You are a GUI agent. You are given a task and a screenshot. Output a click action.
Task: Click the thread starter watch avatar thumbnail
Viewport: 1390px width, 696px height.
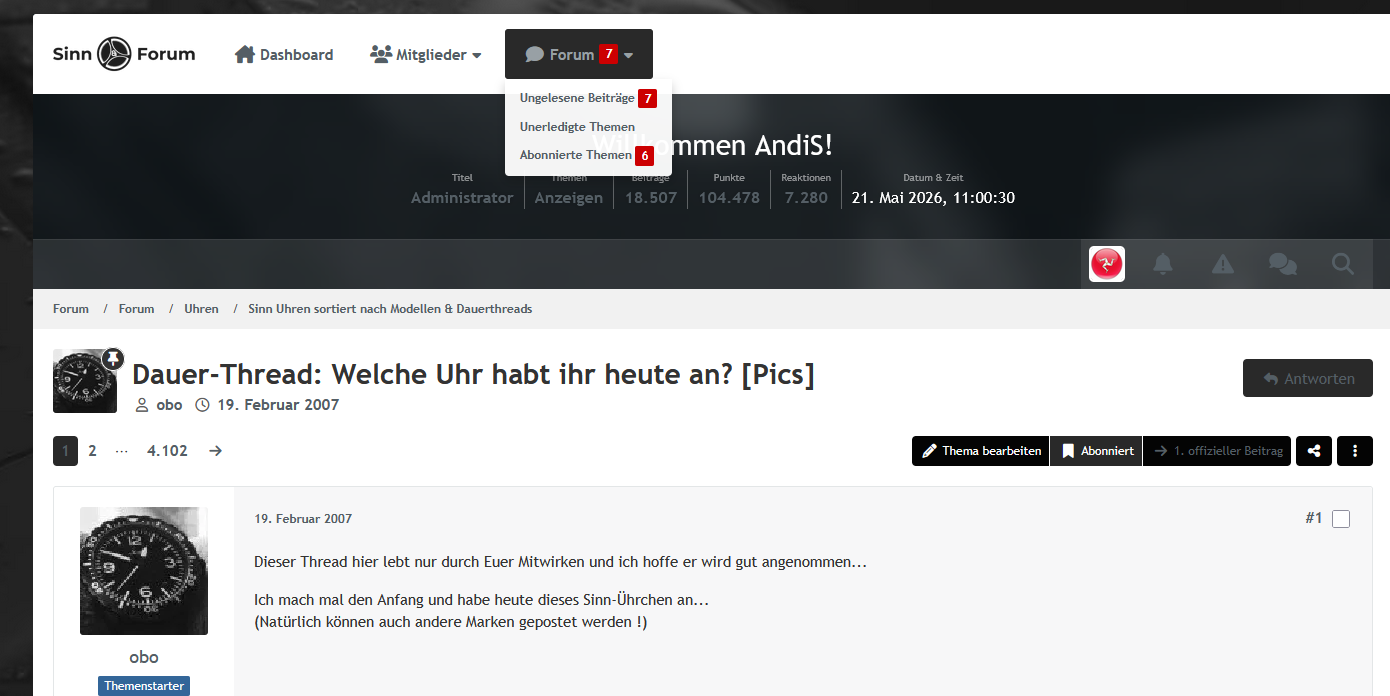coord(85,381)
